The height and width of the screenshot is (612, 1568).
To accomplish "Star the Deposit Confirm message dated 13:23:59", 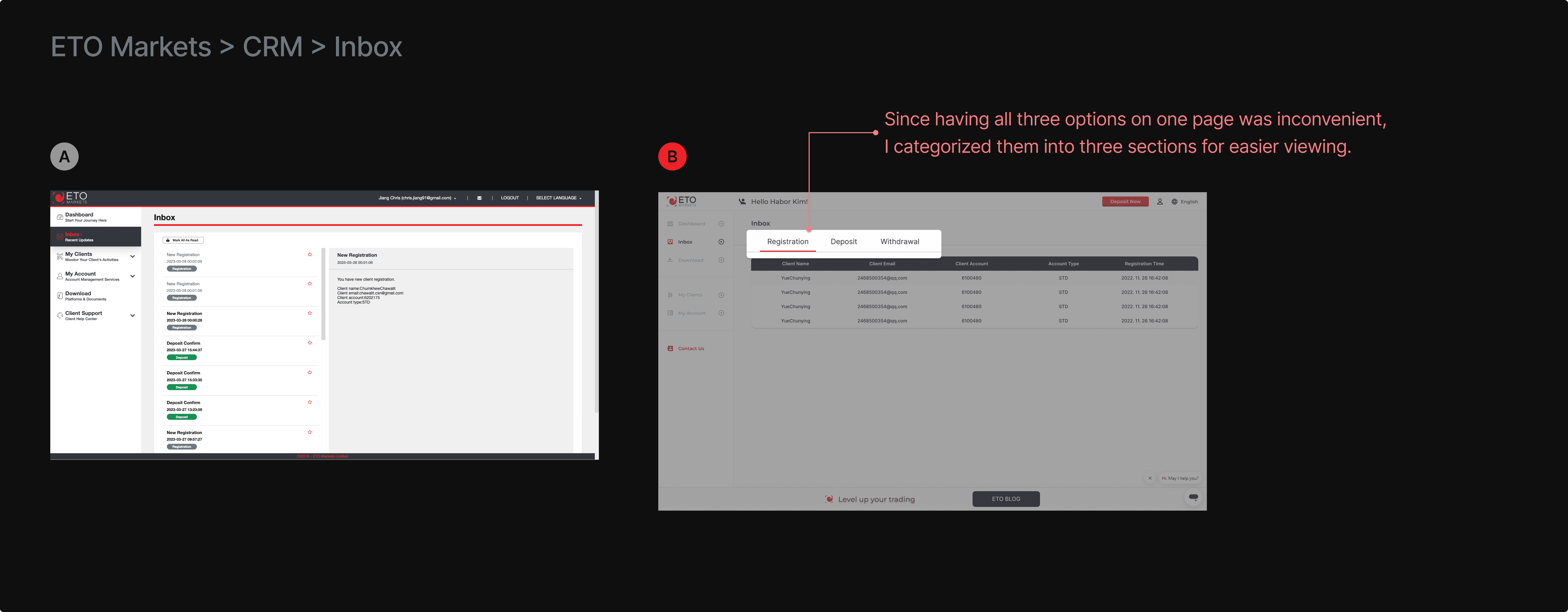I will tap(310, 402).
